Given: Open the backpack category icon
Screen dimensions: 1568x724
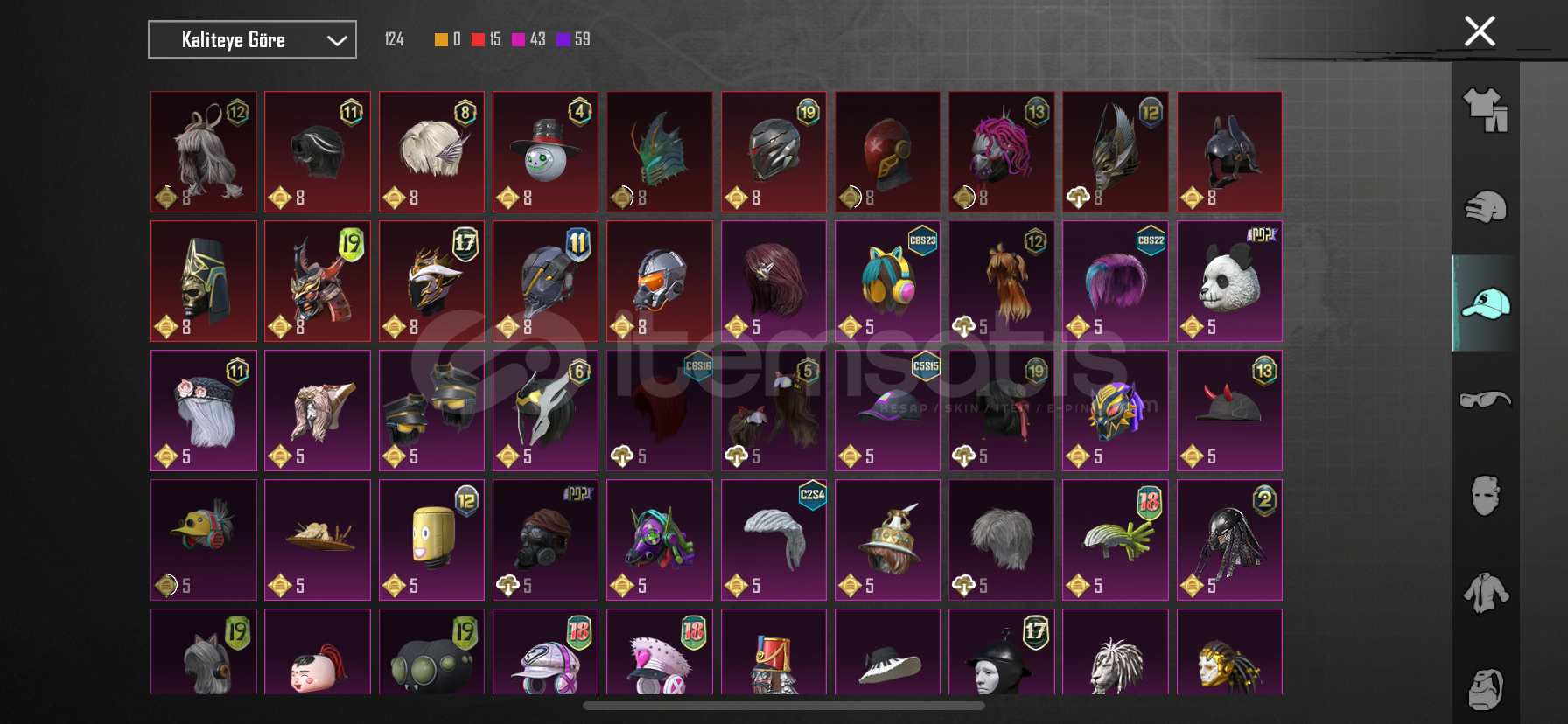Looking at the screenshot, I should 1485,689.
